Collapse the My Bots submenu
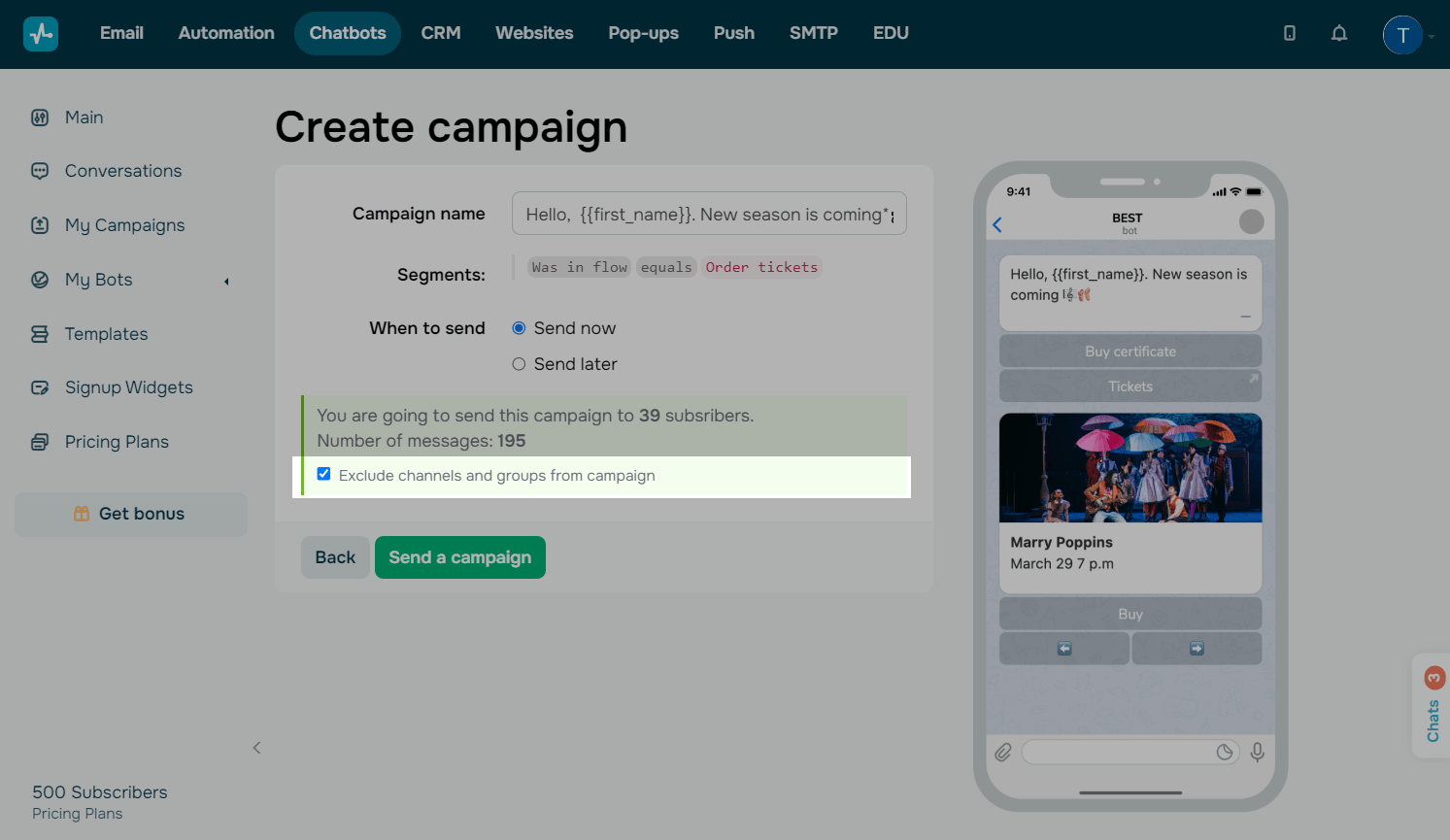This screenshot has height=840, width=1450. pos(225,281)
